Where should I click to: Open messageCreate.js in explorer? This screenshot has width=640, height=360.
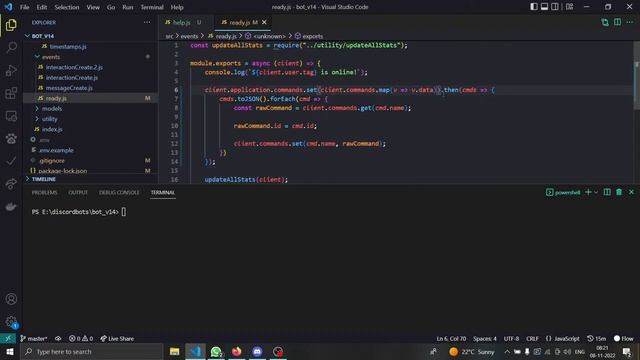[x=91, y=88]
